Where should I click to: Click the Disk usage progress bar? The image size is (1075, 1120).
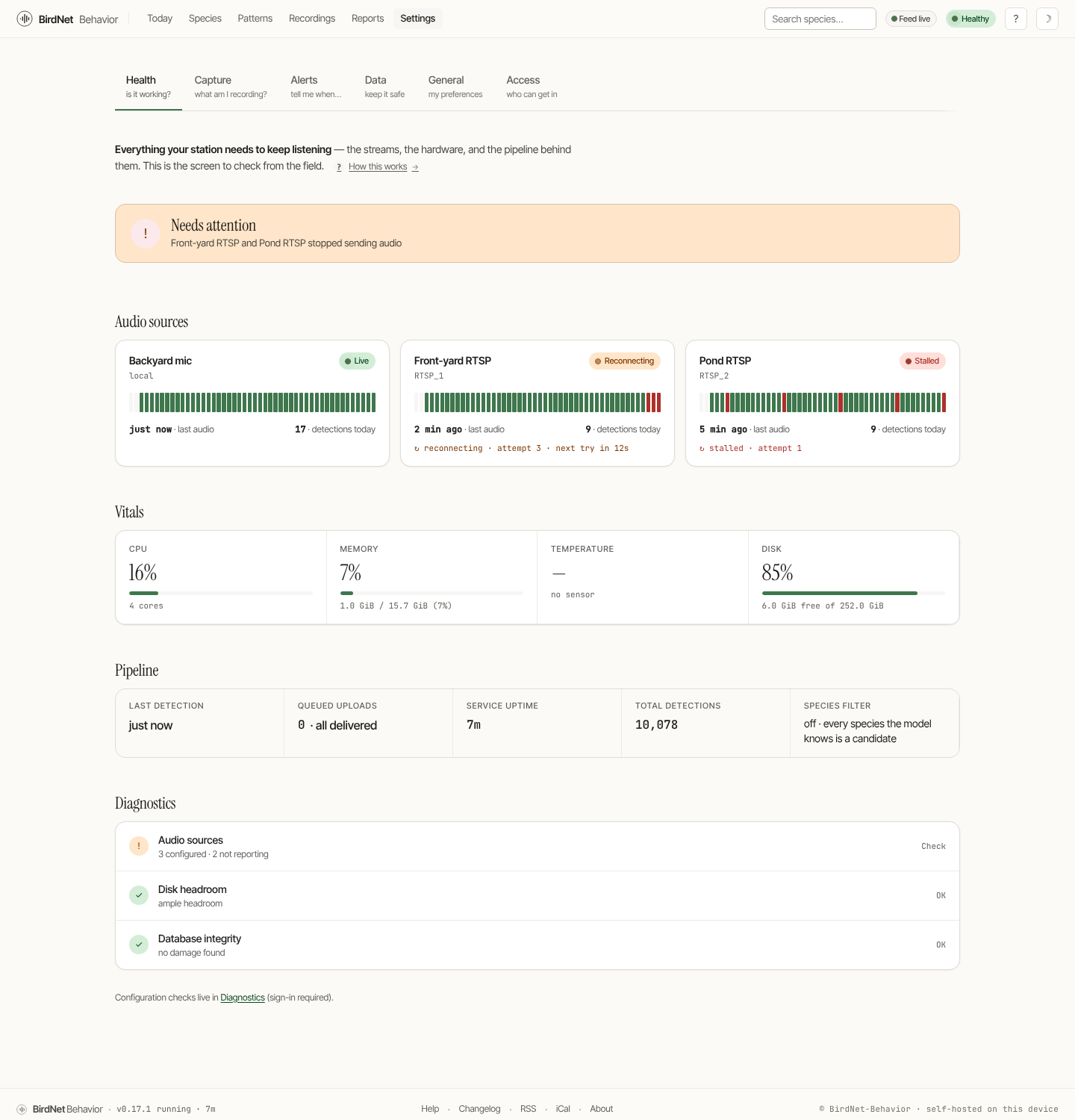pyautogui.click(x=853, y=593)
